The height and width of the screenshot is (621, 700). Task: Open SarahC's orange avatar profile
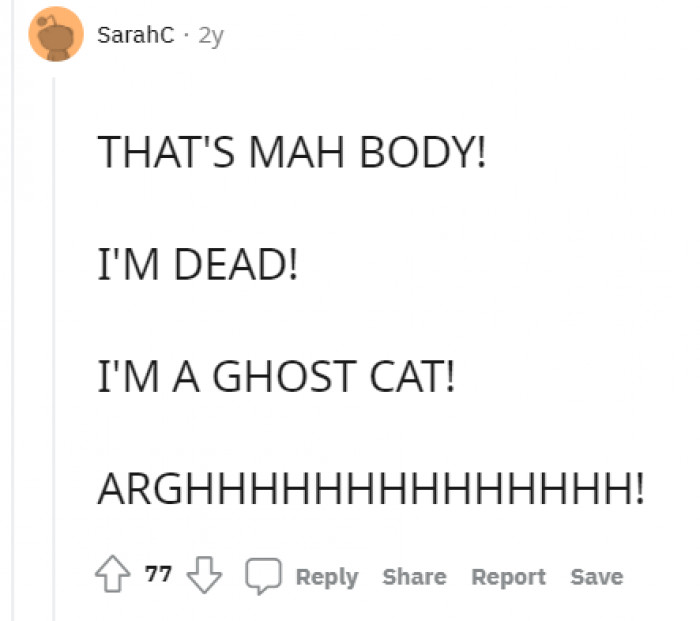(56, 34)
